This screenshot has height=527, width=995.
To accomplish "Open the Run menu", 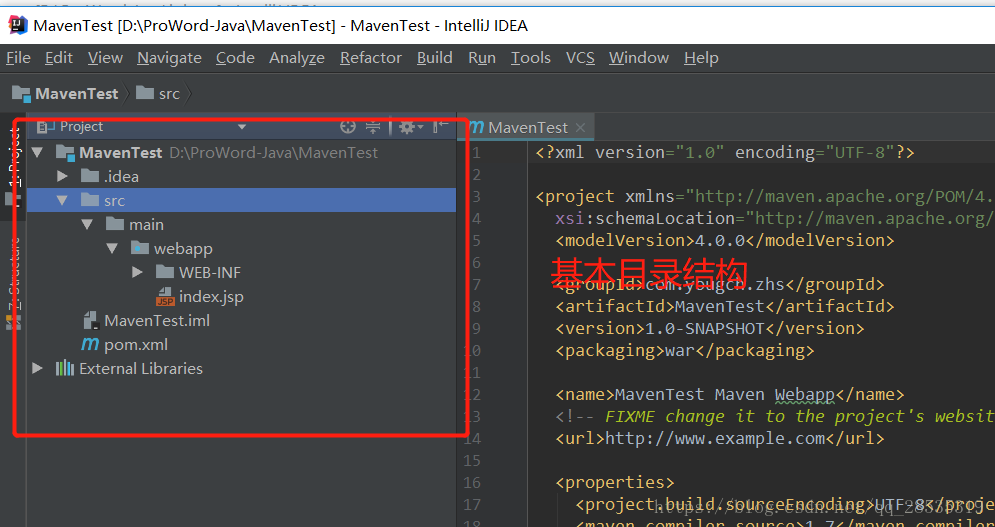I will pyautogui.click(x=482, y=58).
